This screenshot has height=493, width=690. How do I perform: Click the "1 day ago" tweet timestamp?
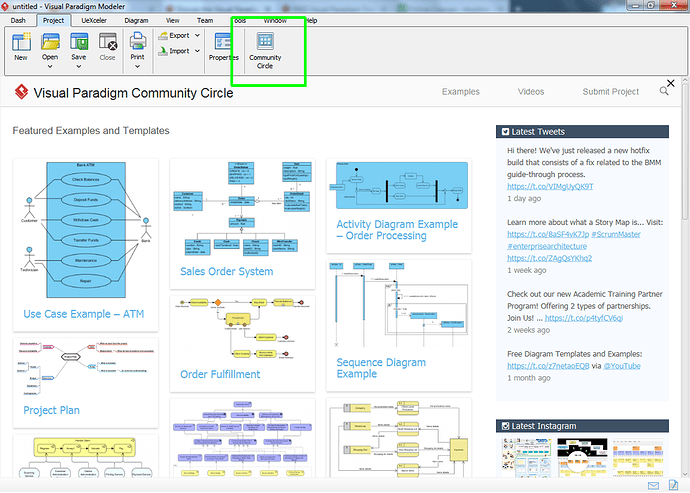click(524, 198)
